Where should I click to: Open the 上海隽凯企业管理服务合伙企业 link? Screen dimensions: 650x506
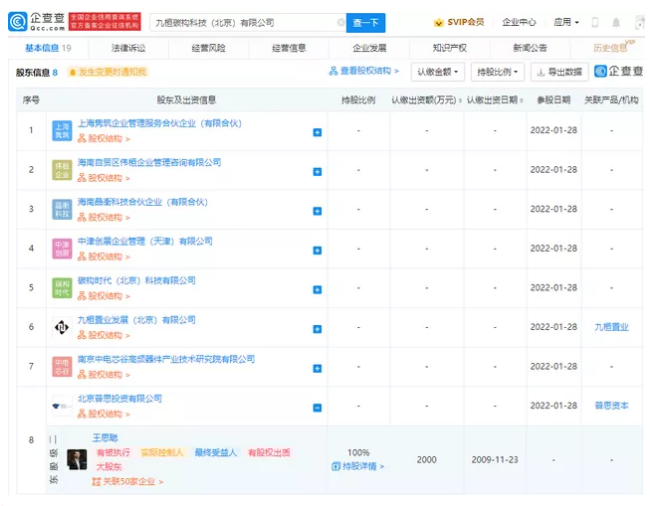click(x=160, y=123)
